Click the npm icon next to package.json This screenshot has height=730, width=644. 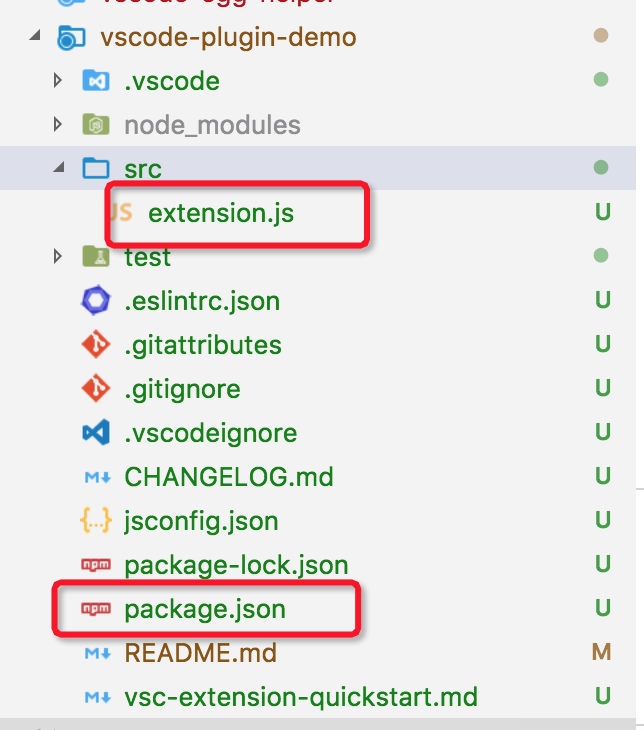(x=95, y=609)
